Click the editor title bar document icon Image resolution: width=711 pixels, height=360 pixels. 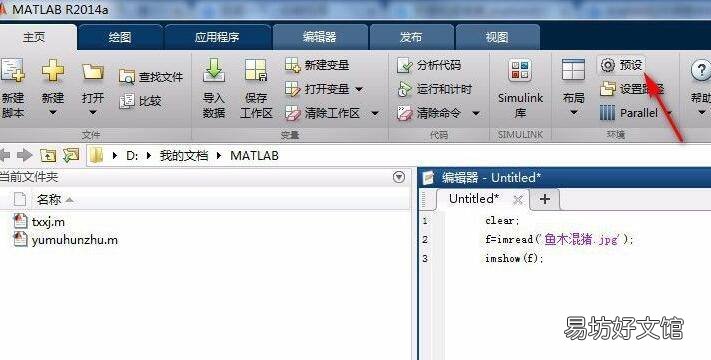428,178
